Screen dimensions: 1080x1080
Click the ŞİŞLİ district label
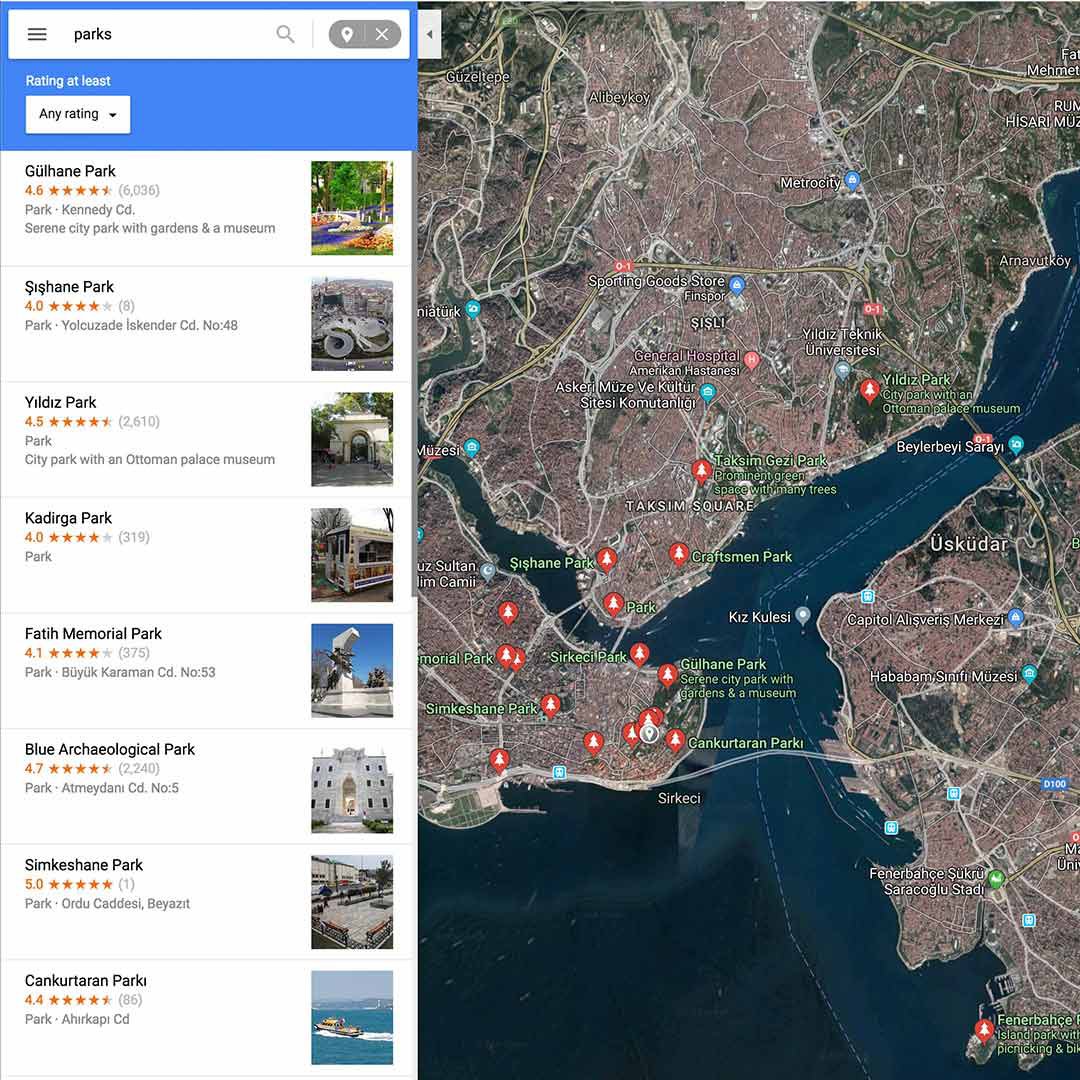pyautogui.click(x=708, y=322)
